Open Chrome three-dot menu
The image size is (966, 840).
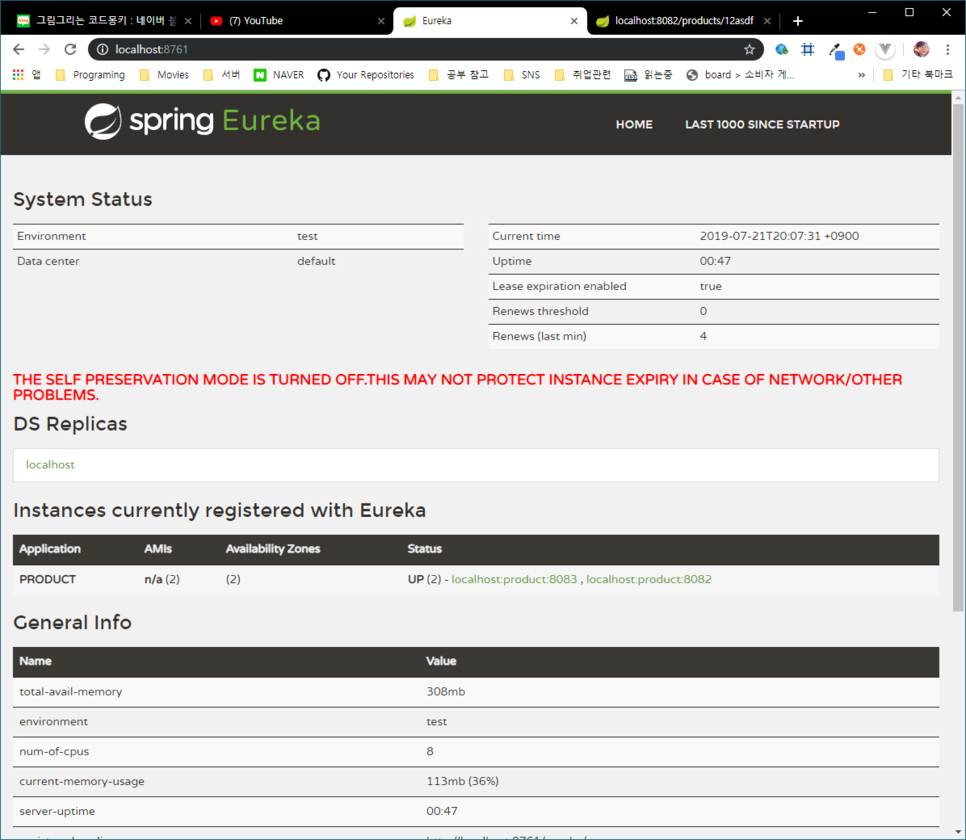click(948, 49)
